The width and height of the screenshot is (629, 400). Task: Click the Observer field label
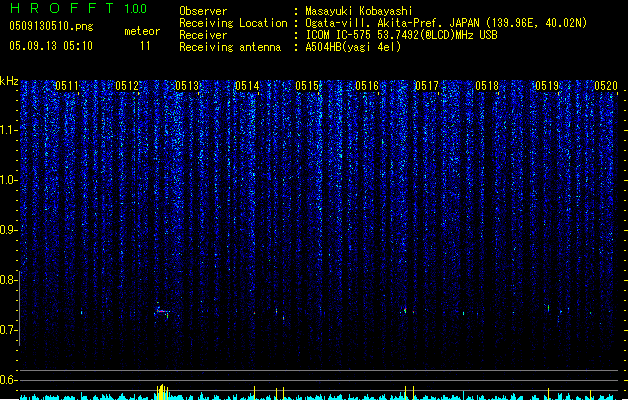coord(203,11)
